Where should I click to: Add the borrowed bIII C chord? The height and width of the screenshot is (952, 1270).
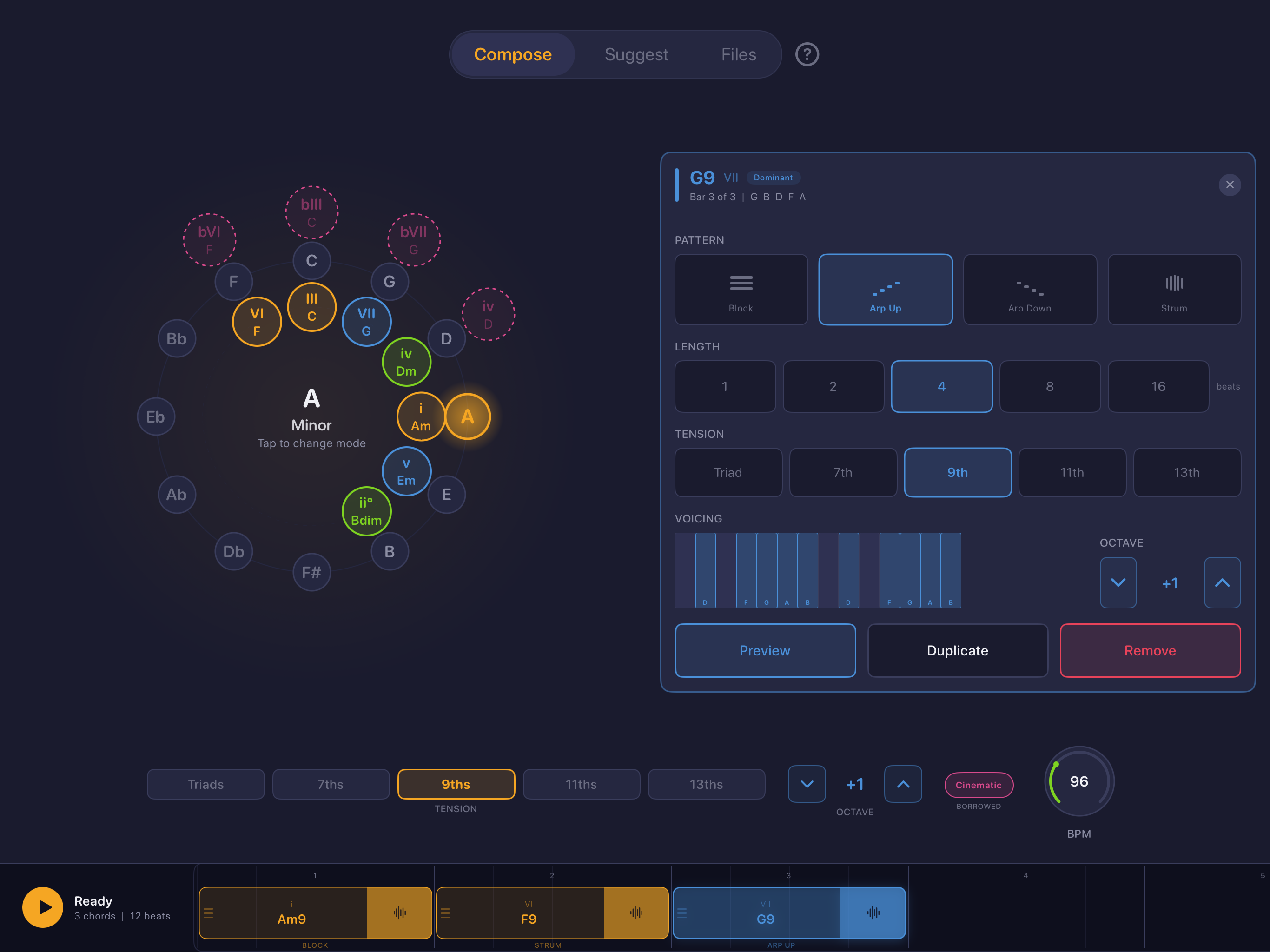(312, 212)
